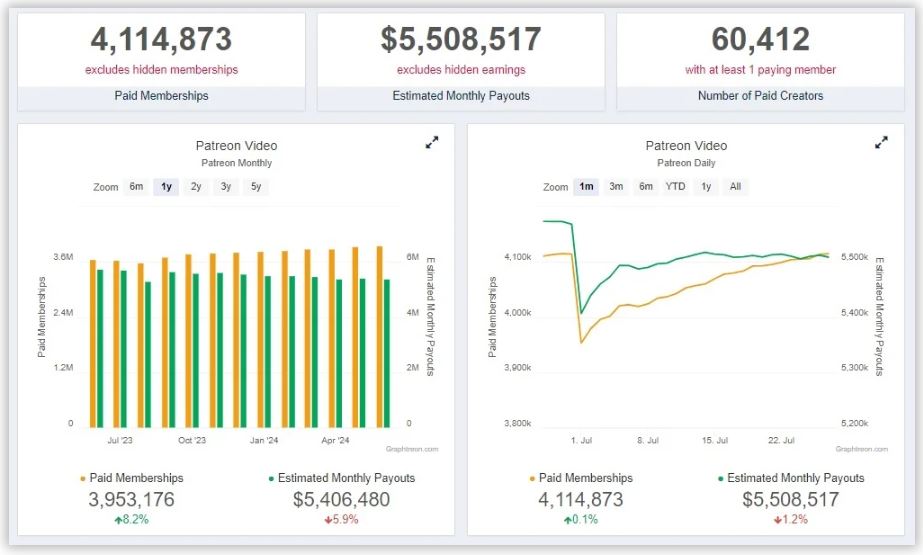This screenshot has width=923, height=555.
Task: Click the Oct '23 axis label
Action: [x=192, y=440]
